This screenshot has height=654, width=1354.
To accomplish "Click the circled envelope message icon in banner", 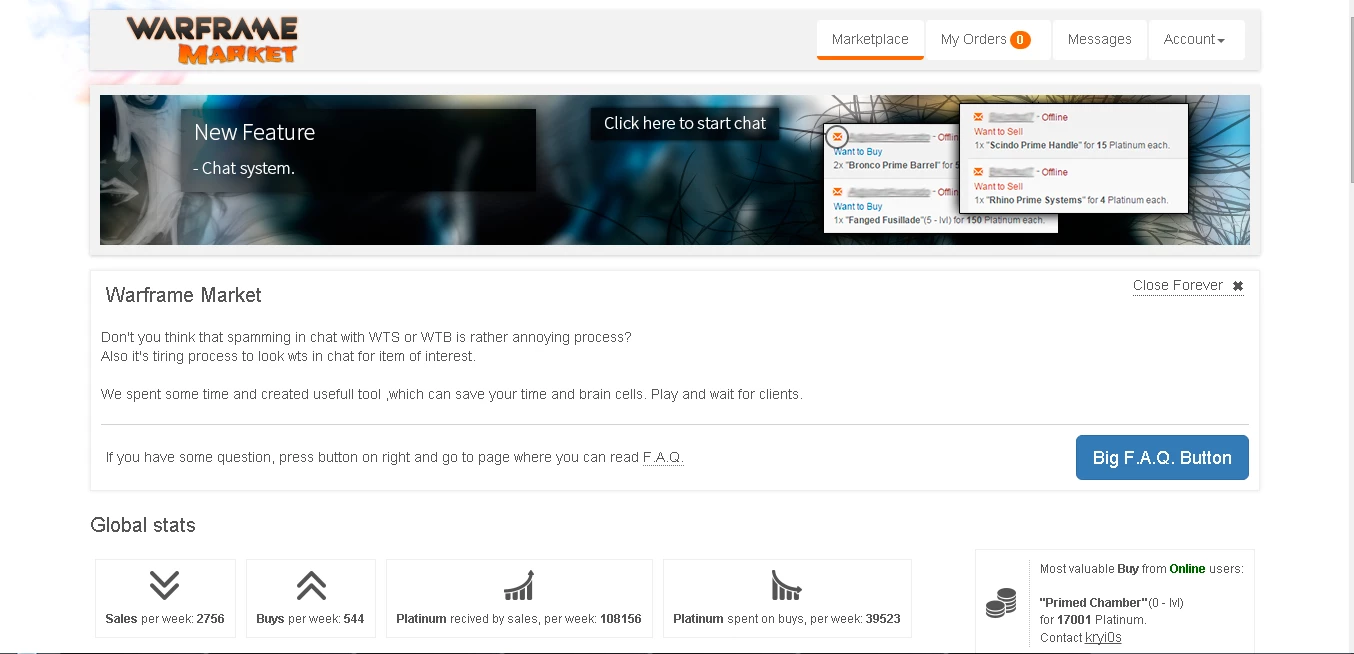I will 838,137.
